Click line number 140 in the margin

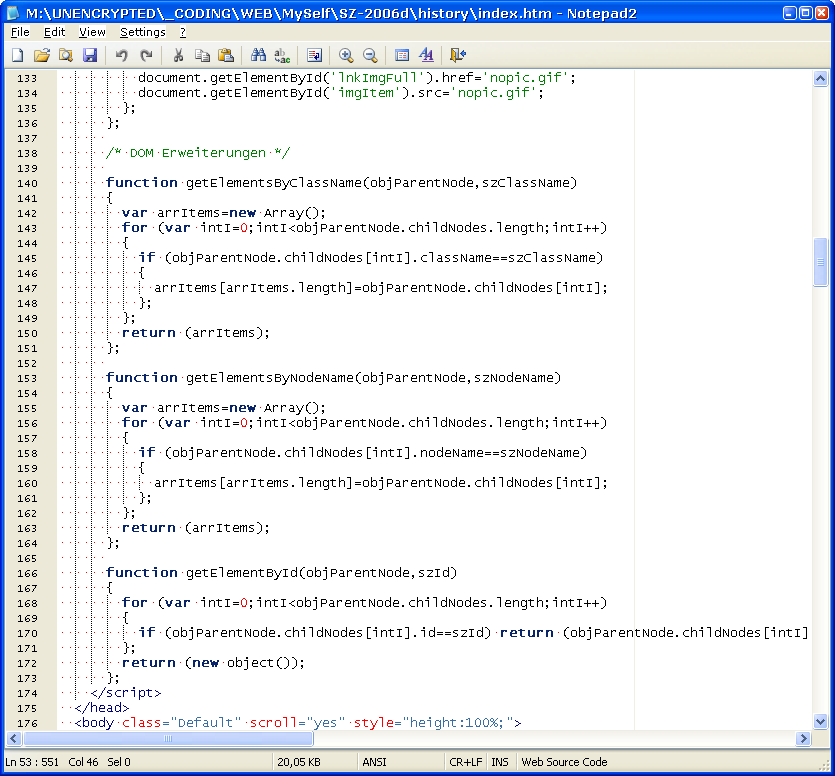point(27,183)
